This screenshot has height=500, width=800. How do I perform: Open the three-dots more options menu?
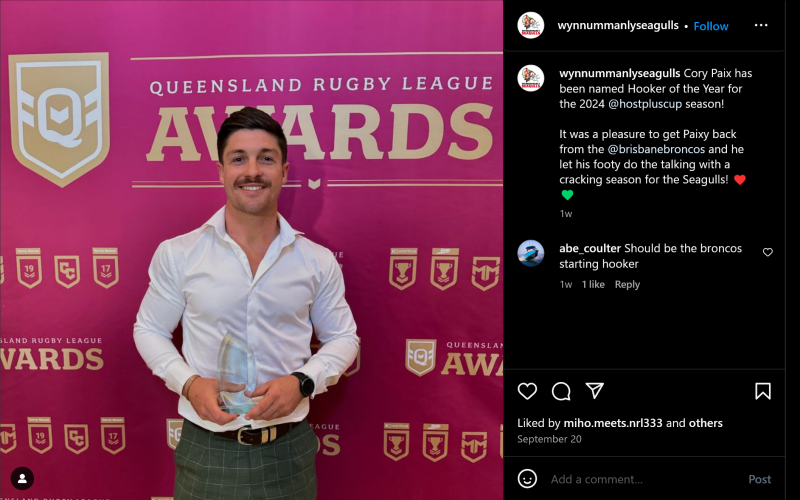[x=761, y=25]
